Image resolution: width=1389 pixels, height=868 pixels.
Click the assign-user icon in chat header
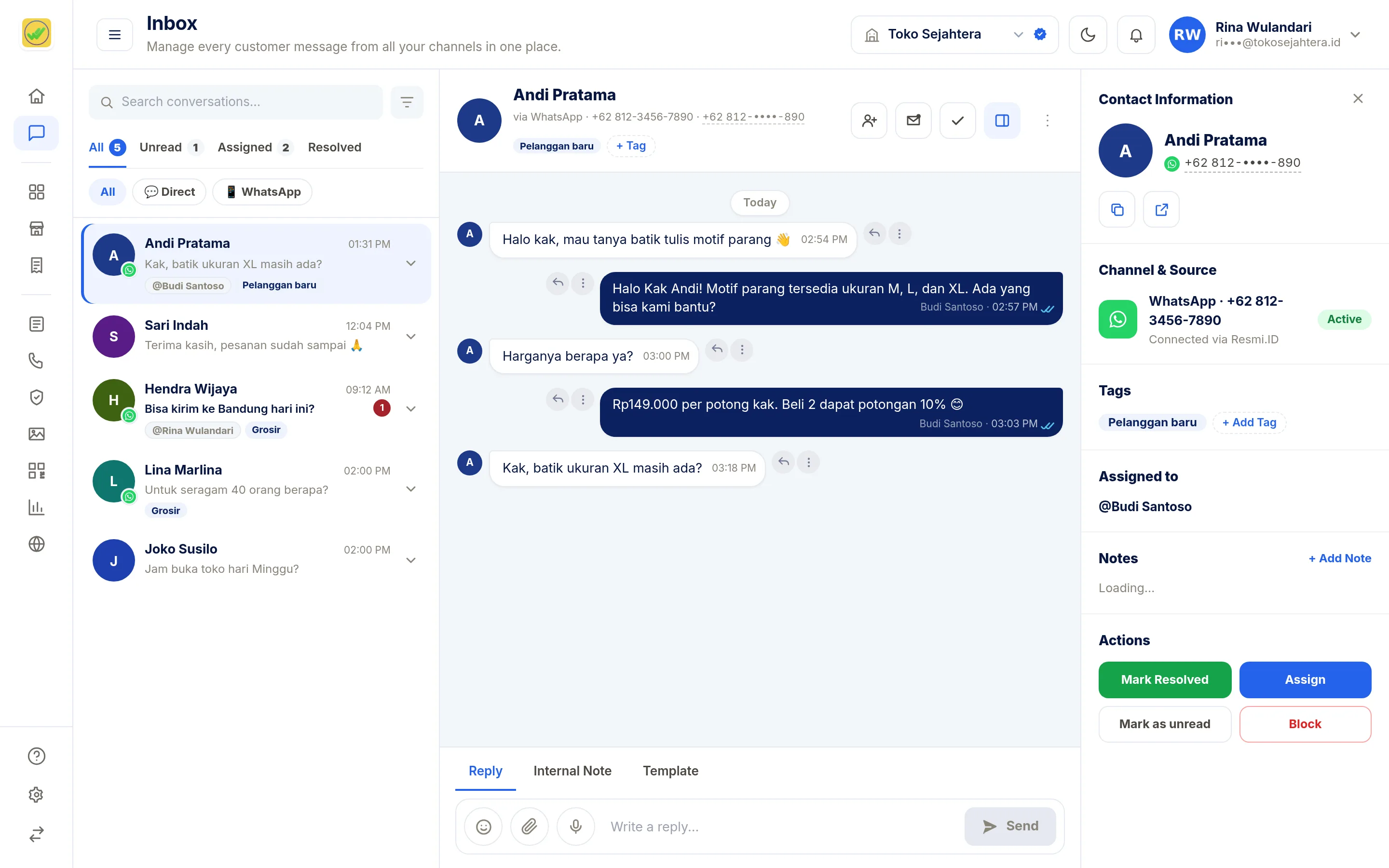click(869, 121)
